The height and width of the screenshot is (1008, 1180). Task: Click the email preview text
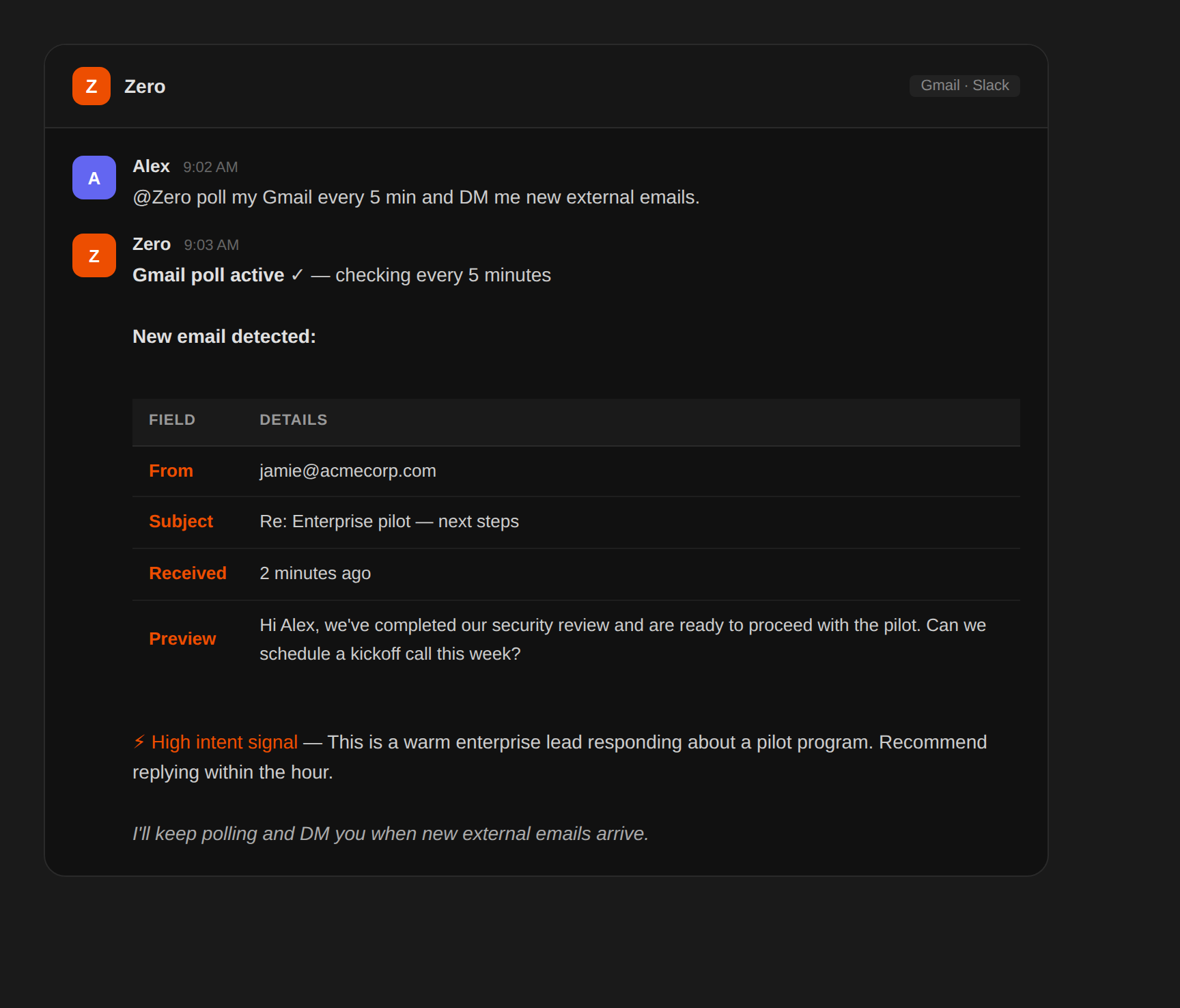tap(623, 639)
